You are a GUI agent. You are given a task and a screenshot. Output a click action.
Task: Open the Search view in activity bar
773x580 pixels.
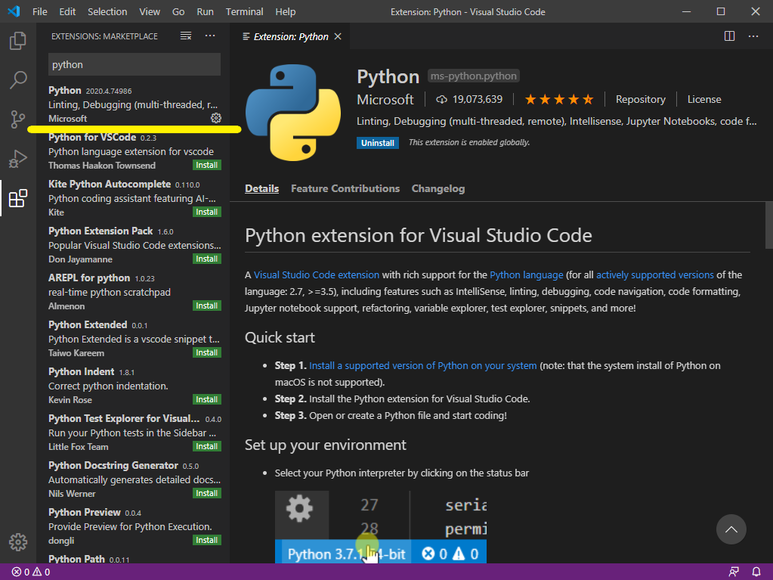tap(18, 80)
